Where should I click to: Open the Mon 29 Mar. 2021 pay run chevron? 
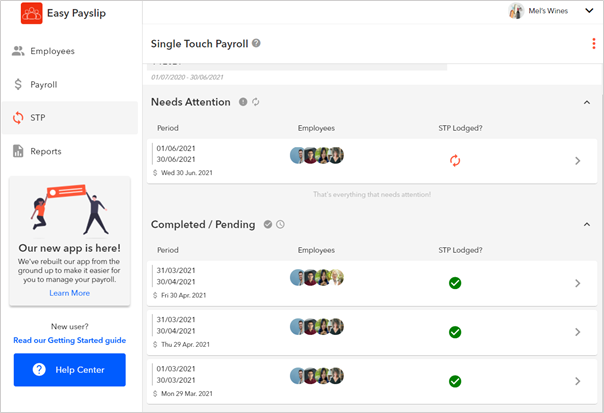click(577, 381)
